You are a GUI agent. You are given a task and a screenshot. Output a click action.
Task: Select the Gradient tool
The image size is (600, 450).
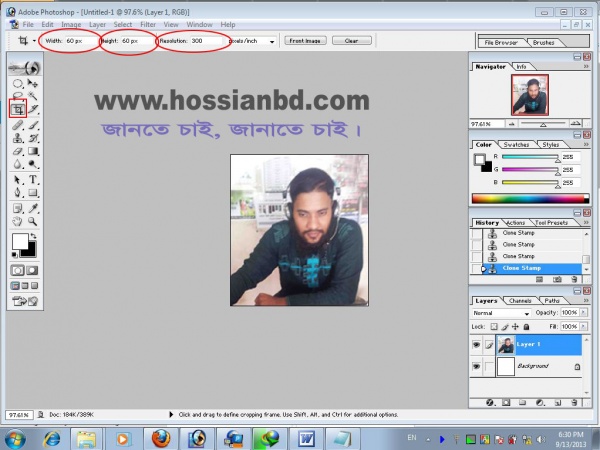click(x=33, y=151)
